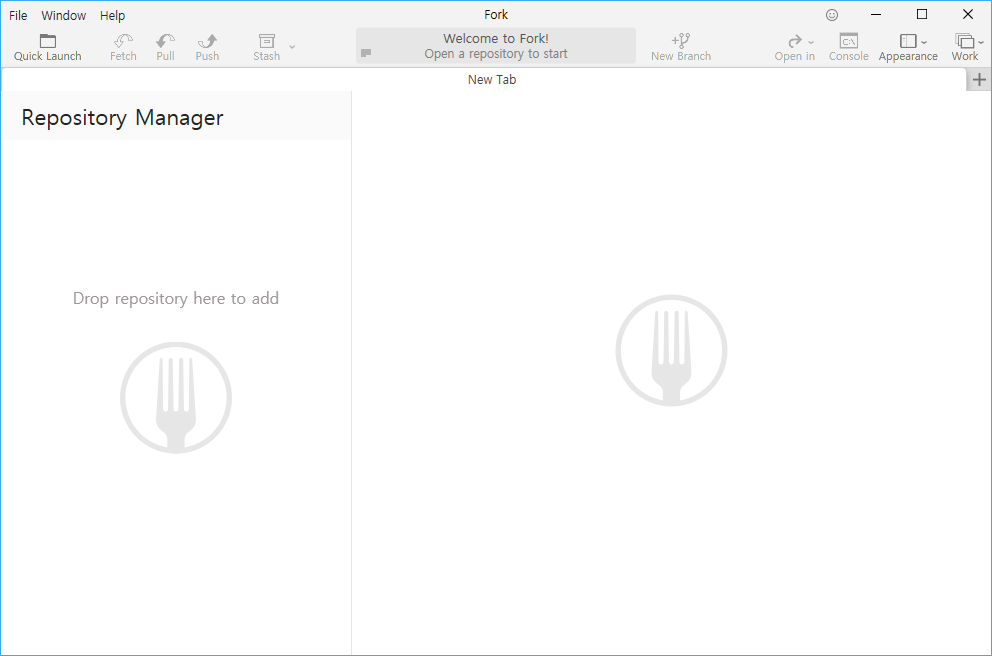Select the New Tab tab
The width and height of the screenshot is (992, 656).
point(484,80)
